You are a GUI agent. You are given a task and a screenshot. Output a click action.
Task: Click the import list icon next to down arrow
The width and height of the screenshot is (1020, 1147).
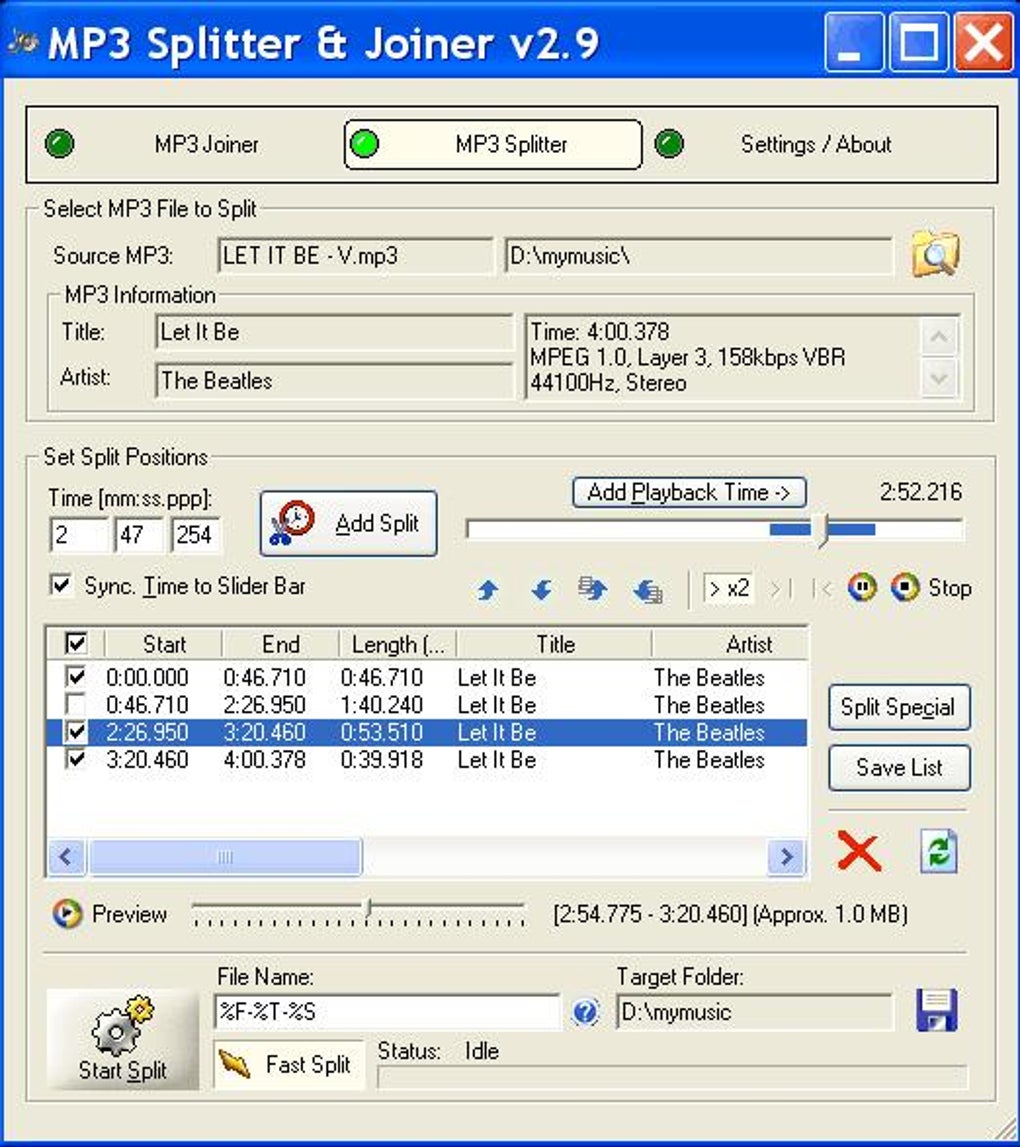click(x=593, y=589)
